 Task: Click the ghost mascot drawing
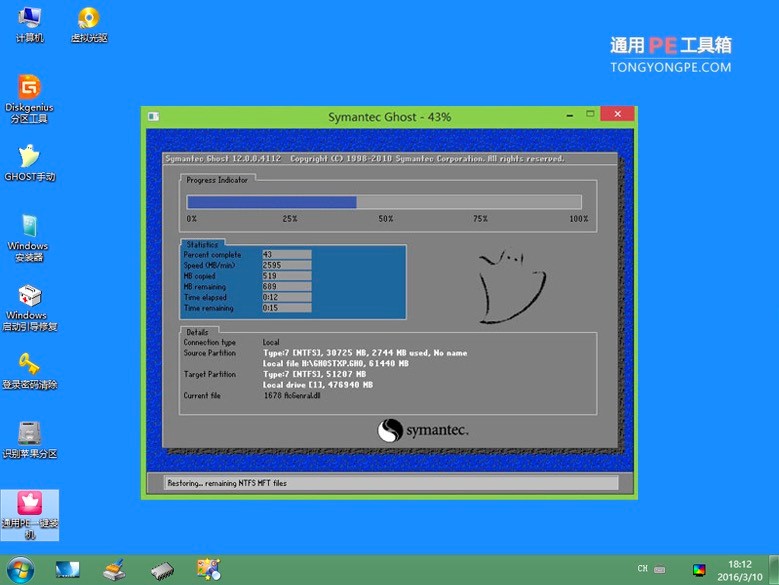[512, 287]
